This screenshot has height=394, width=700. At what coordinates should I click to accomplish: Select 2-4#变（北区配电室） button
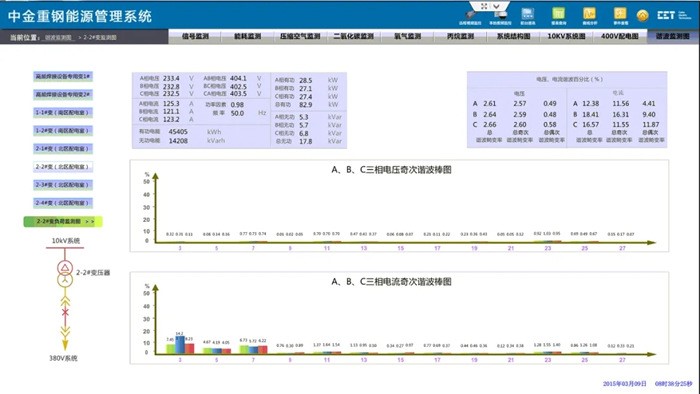tap(63, 203)
